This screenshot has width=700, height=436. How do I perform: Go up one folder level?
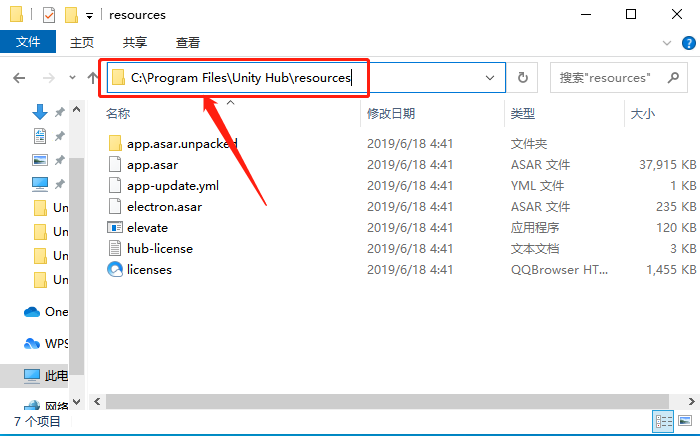point(92,78)
